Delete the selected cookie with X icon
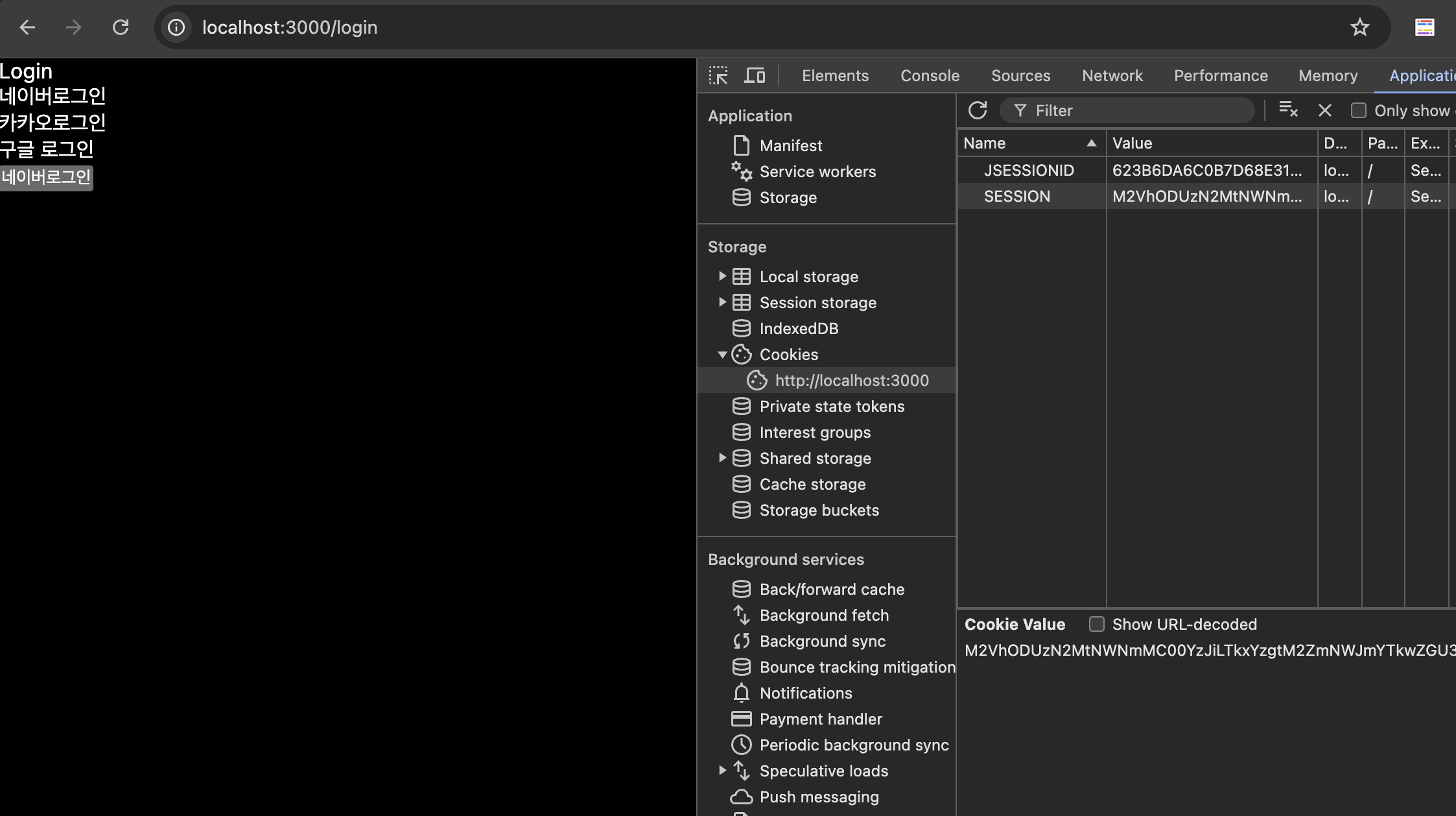The height and width of the screenshot is (816, 1456). [x=1325, y=110]
